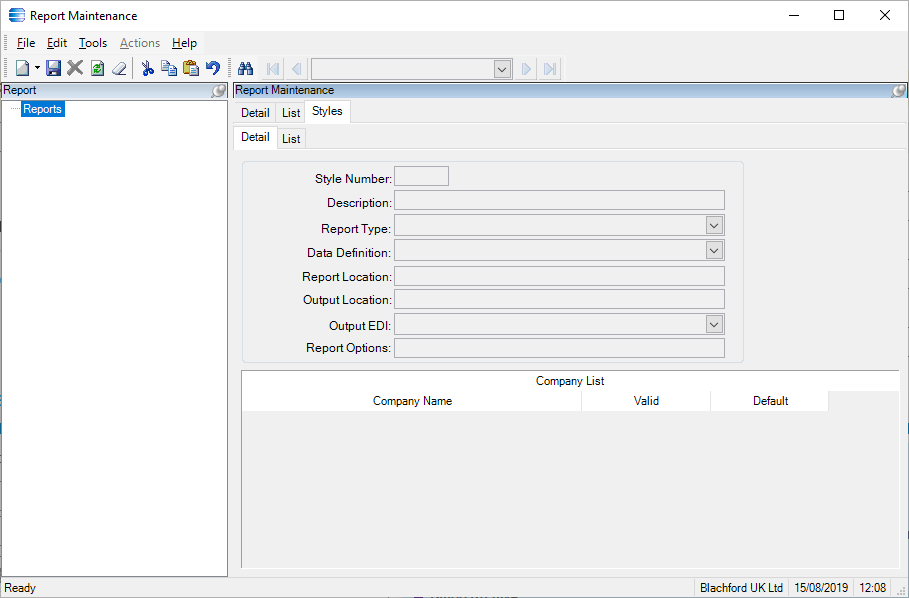
Task: Open the Actions menu
Action: coord(140,43)
